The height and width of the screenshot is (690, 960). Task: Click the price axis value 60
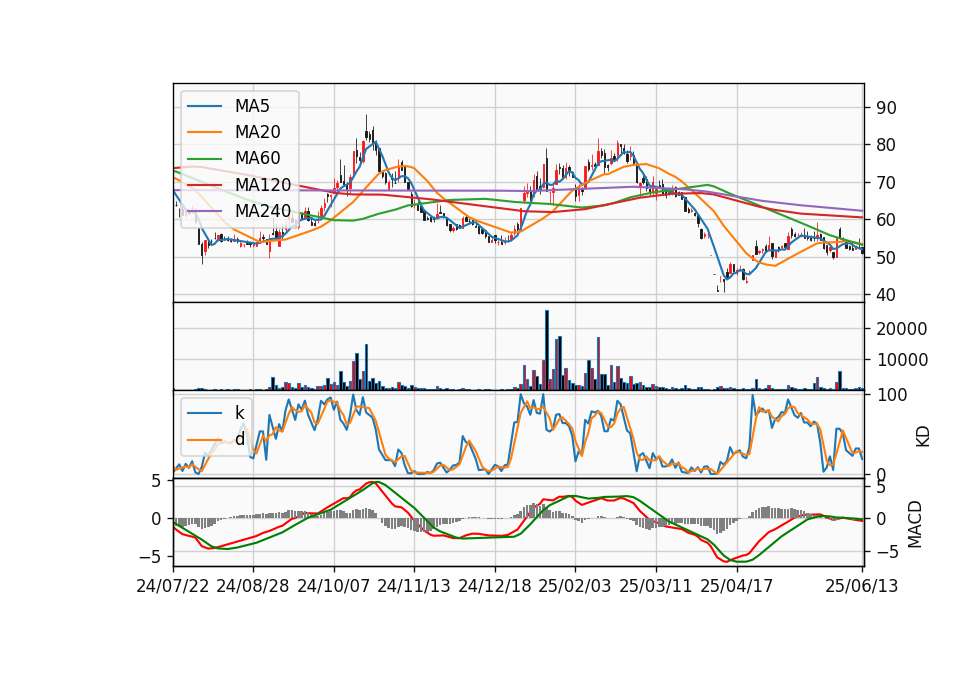(x=887, y=220)
